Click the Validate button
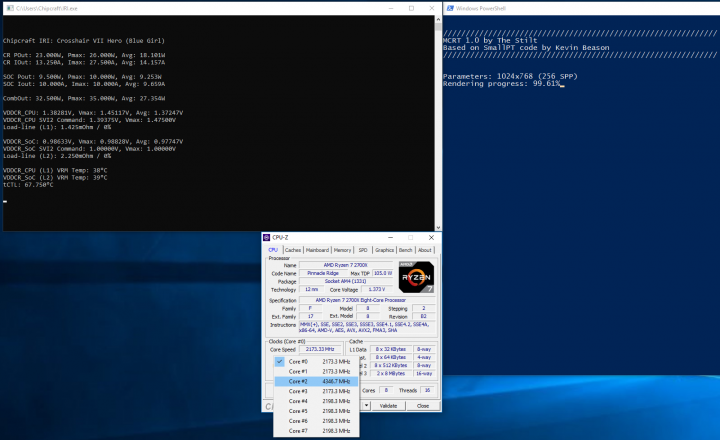 (x=388, y=406)
